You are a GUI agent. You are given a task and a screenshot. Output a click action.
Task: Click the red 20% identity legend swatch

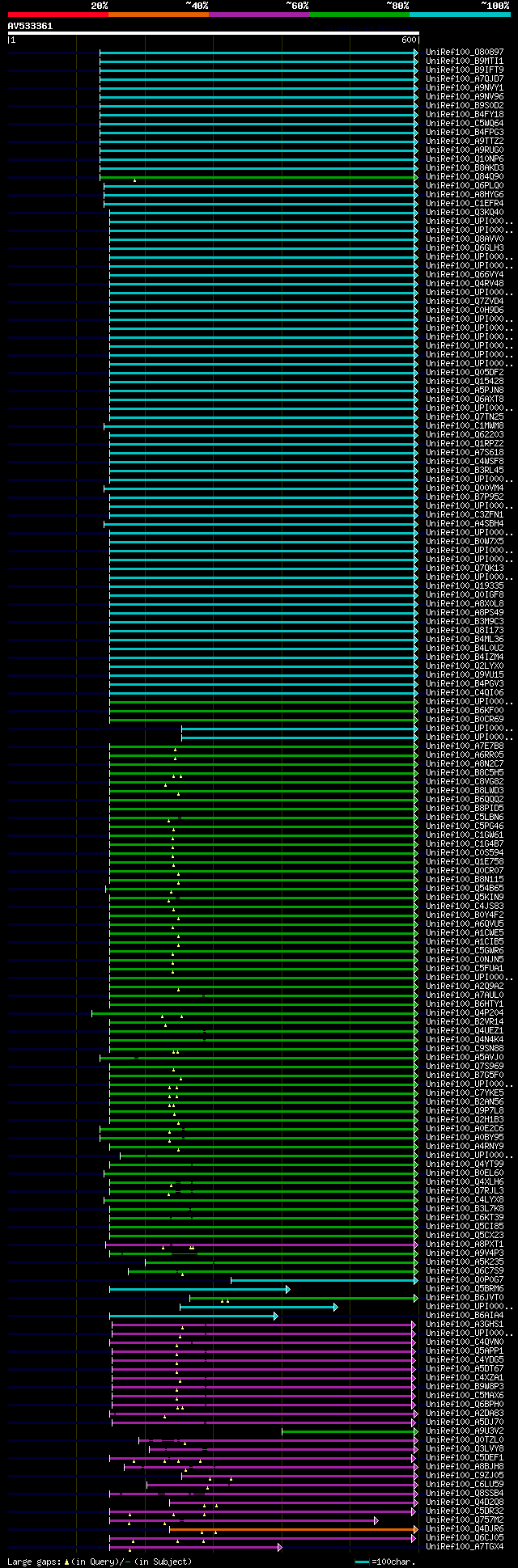pos(57,15)
